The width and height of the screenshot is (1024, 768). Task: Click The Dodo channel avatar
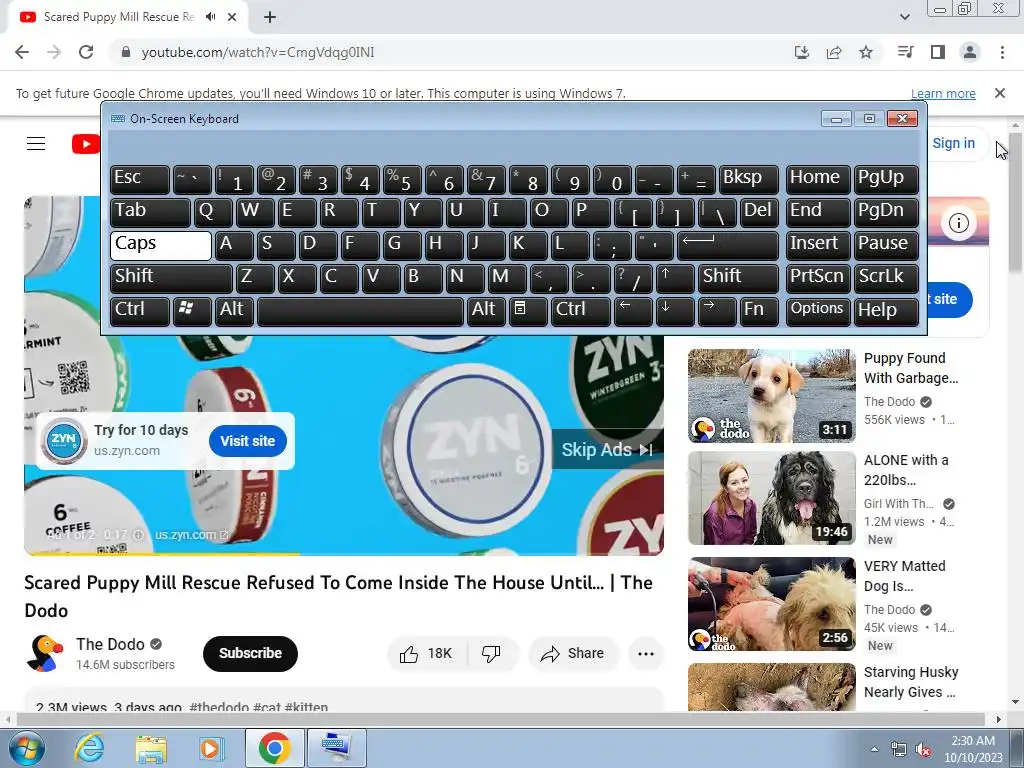click(x=45, y=653)
